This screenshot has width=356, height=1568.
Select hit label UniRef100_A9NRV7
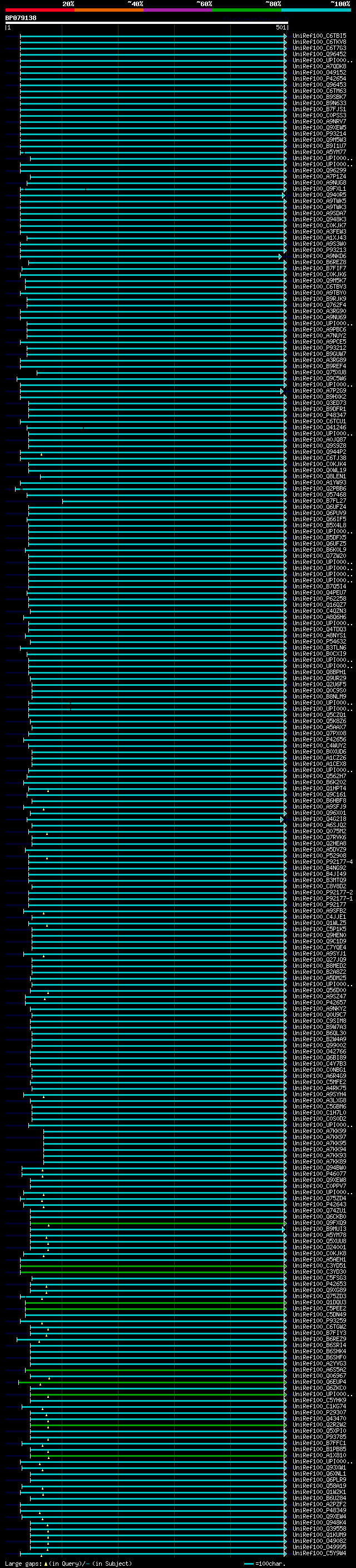click(319, 122)
